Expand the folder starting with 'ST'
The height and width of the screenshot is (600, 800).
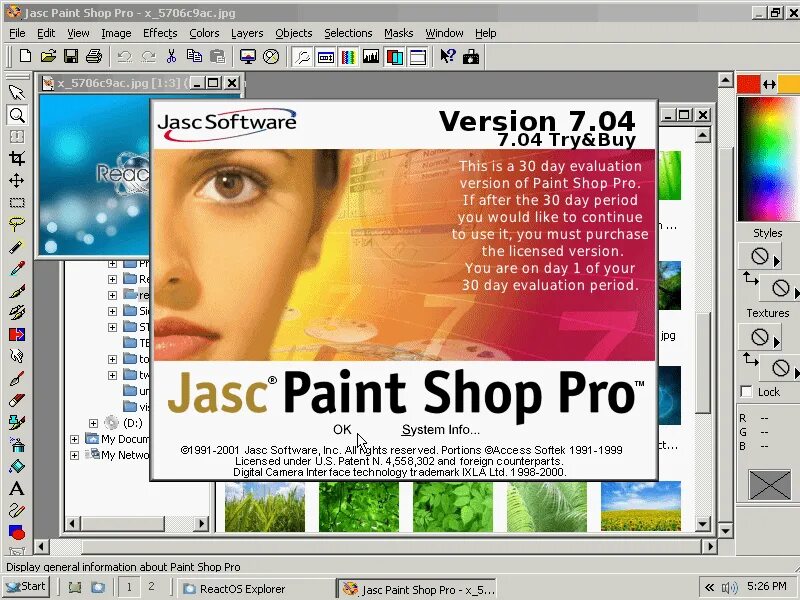tap(112, 327)
